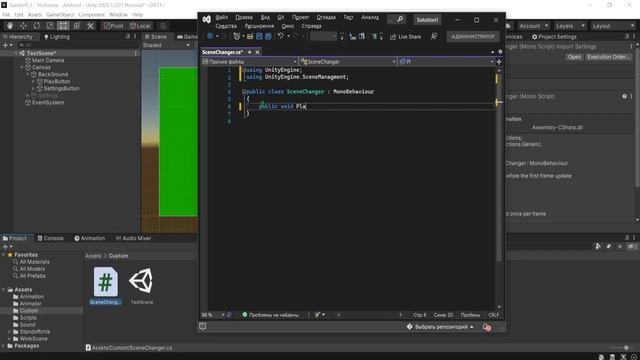Click the Visual Studio logo icon
This screenshot has height=360, width=640.
click(x=207, y=19)
